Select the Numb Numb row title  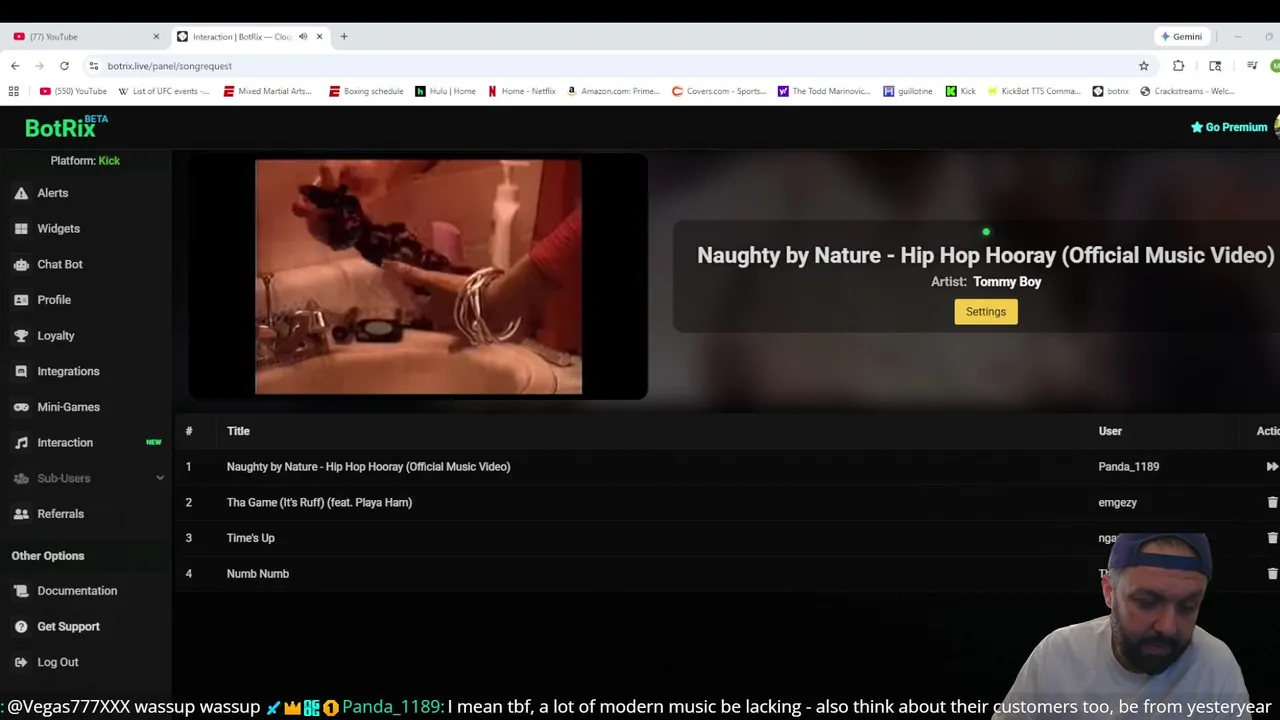[257, 574]
